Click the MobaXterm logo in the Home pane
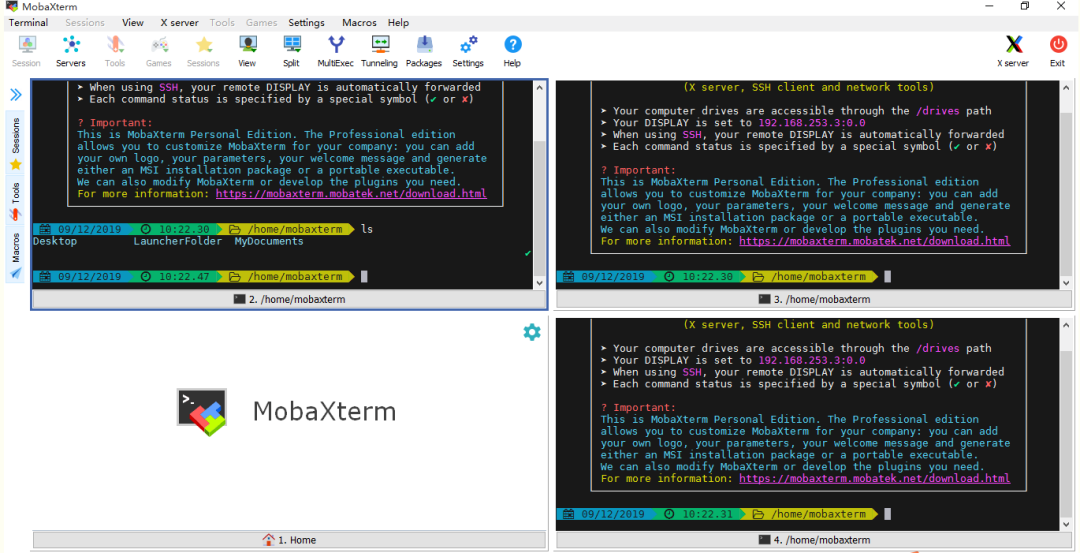The height and width of the screenshot is (553, 1080). tap(202, 412)
